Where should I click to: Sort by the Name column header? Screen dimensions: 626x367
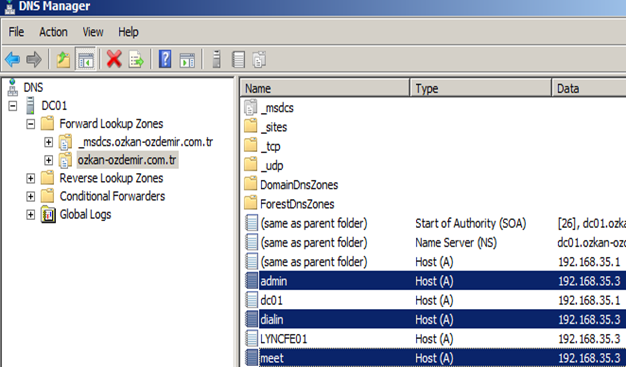pyautogui.click(x=325, y=88)
